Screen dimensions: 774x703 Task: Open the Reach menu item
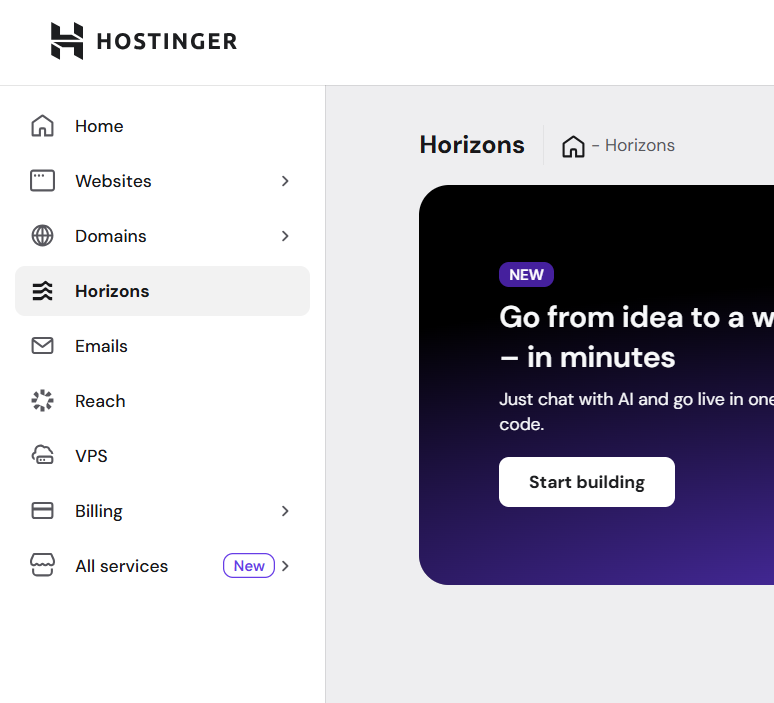coord(162,401)
